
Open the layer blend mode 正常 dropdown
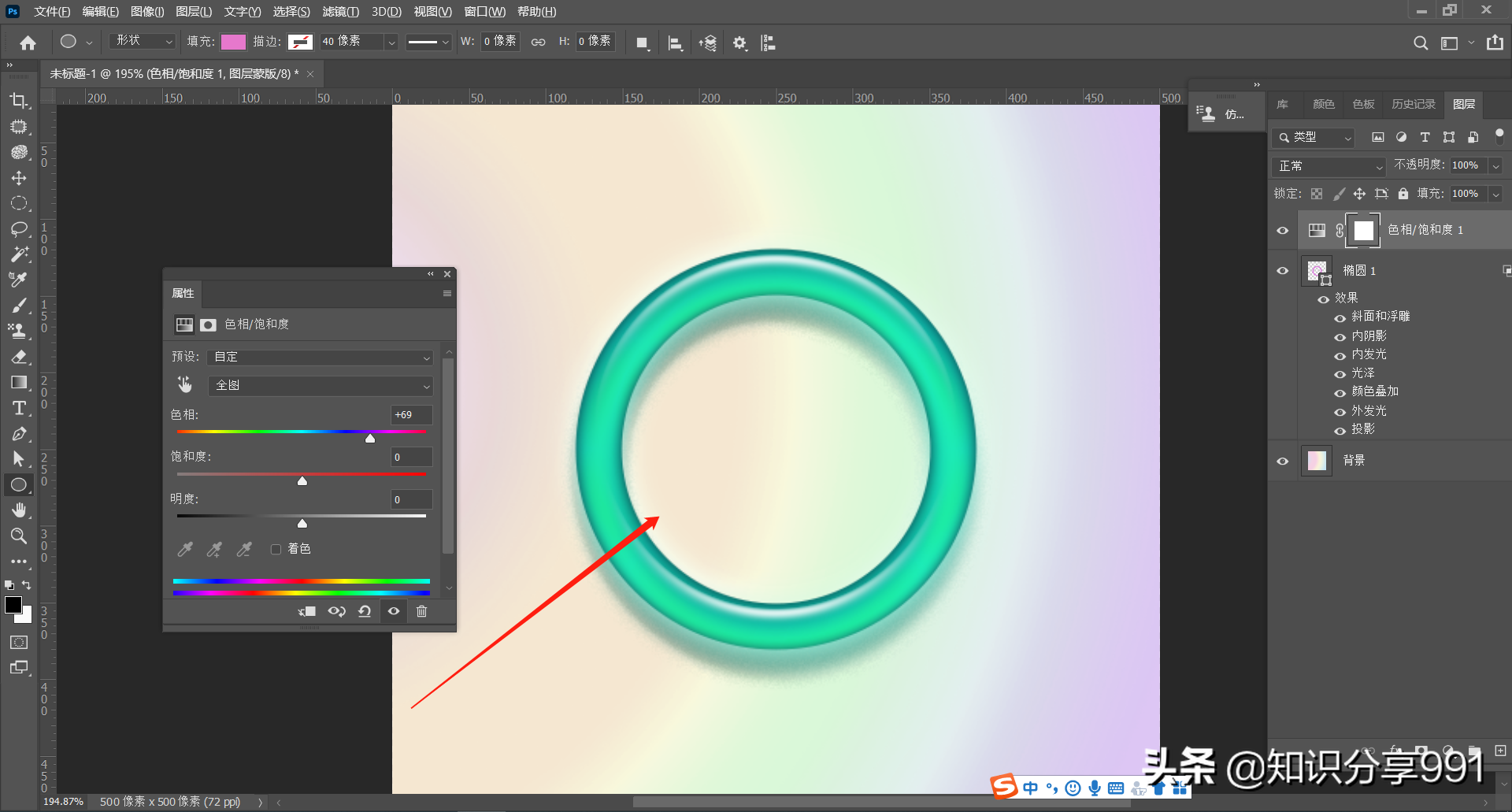point(1329,166)
